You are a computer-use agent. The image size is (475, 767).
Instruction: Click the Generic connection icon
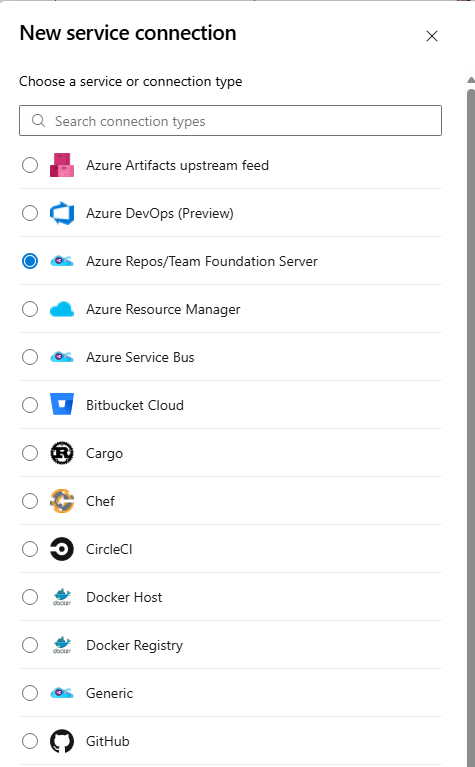[x=62, y=693]
